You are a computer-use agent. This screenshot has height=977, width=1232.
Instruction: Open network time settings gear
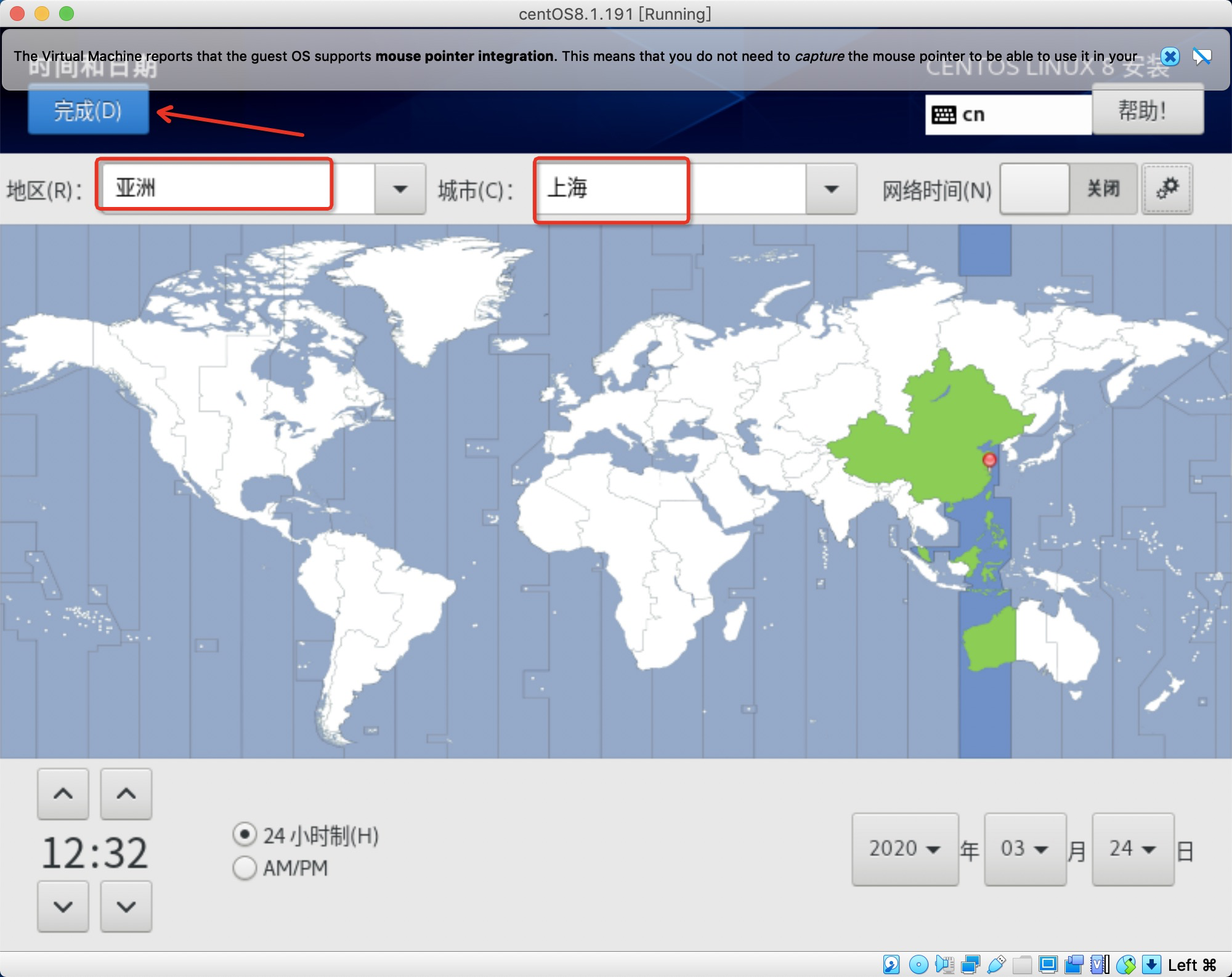1167,189
